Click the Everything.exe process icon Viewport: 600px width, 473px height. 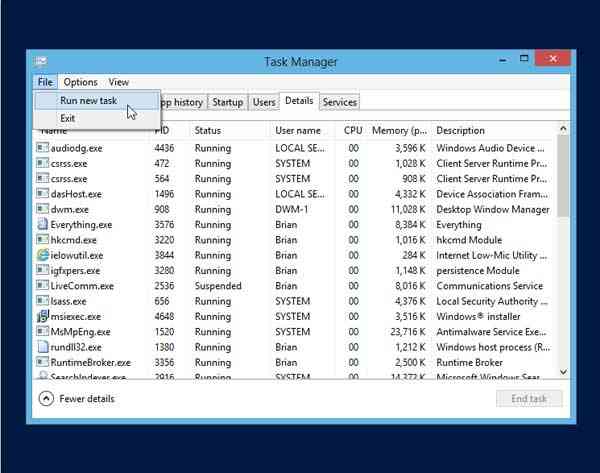click(x=42, y=225)
